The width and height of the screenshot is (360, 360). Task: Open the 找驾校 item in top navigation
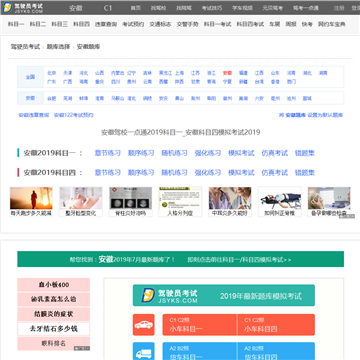click(x=158, y=8)
